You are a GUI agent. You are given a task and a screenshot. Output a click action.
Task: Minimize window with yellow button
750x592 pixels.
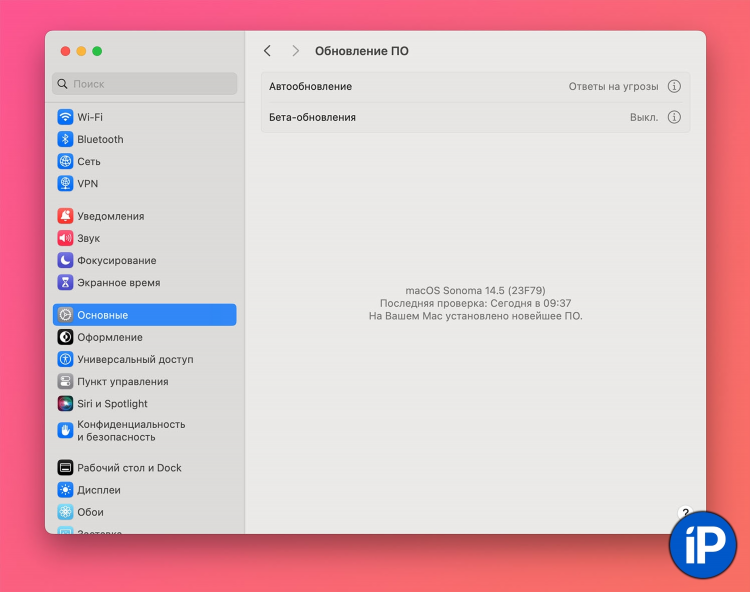click(x=81, y=51)
